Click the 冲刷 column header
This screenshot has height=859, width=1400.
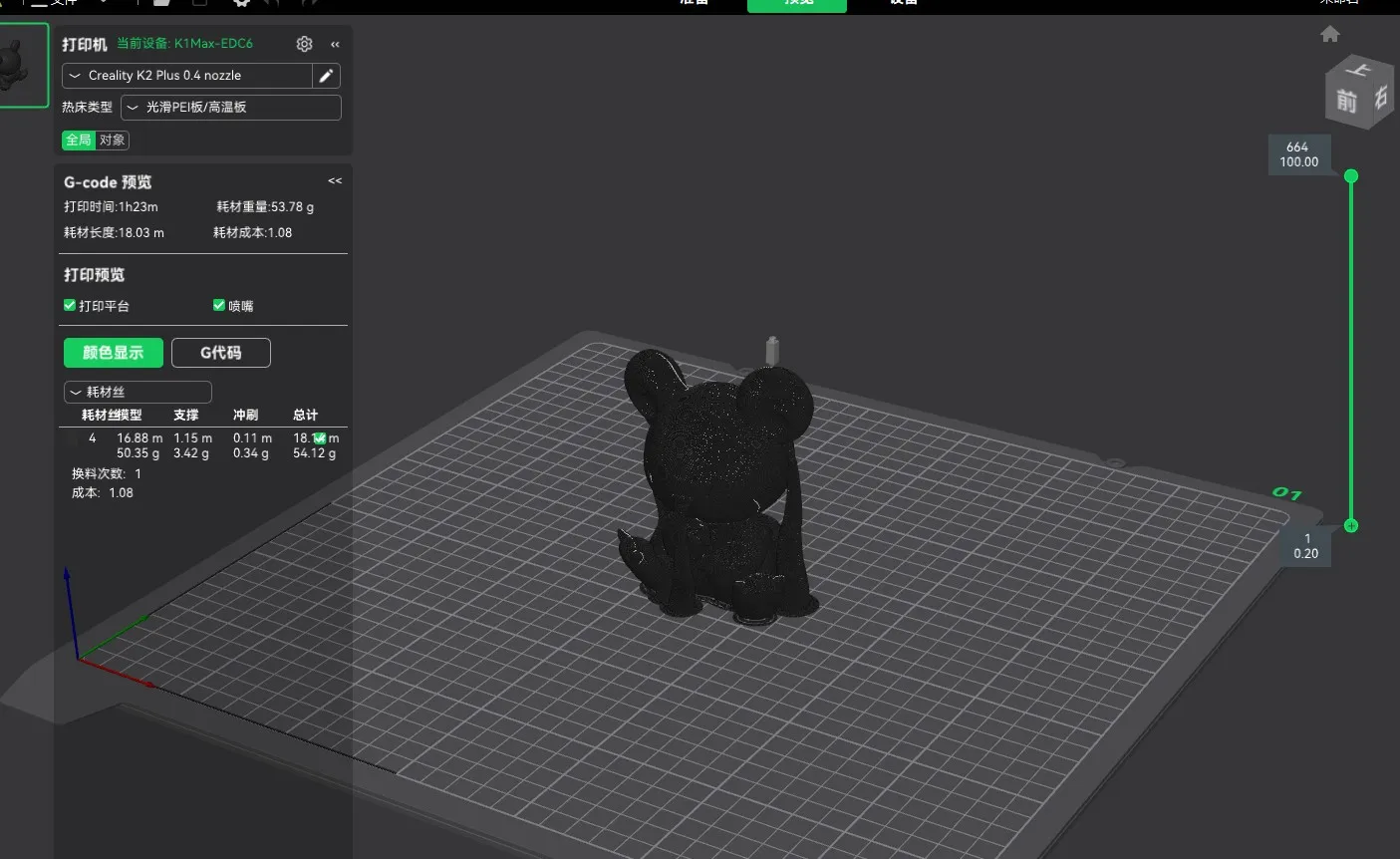(x=246, y=416)
